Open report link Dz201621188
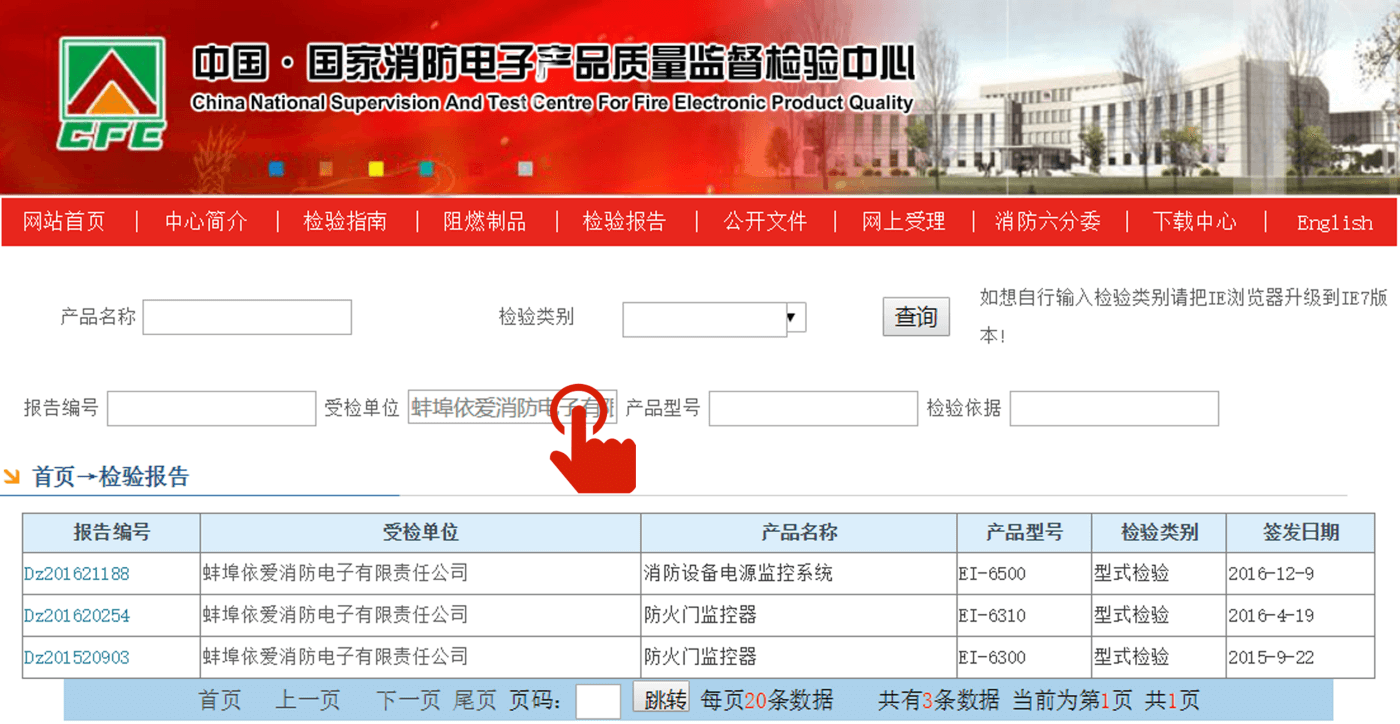The height and width of the screenshot is (724, 1400). point(77,574)
